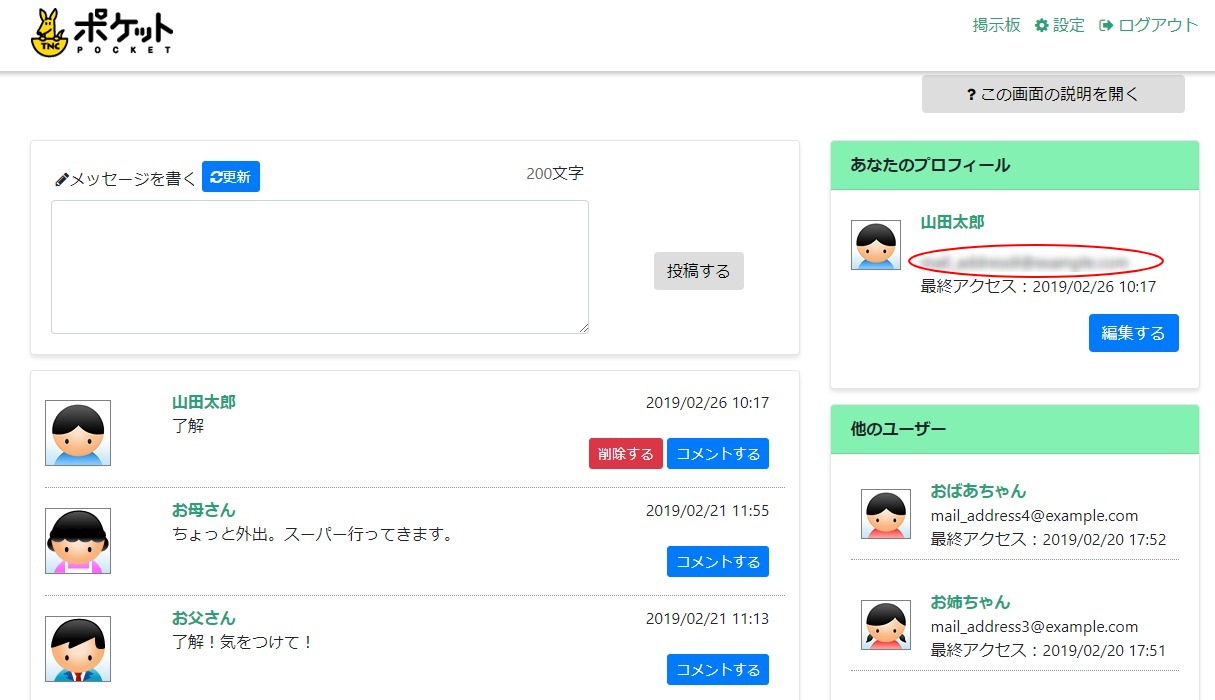This screenshot has height=700, width=1215.
Task: Click 最終アクセス：2019/02/20 17:52 text
Action: pos(1048,540)
